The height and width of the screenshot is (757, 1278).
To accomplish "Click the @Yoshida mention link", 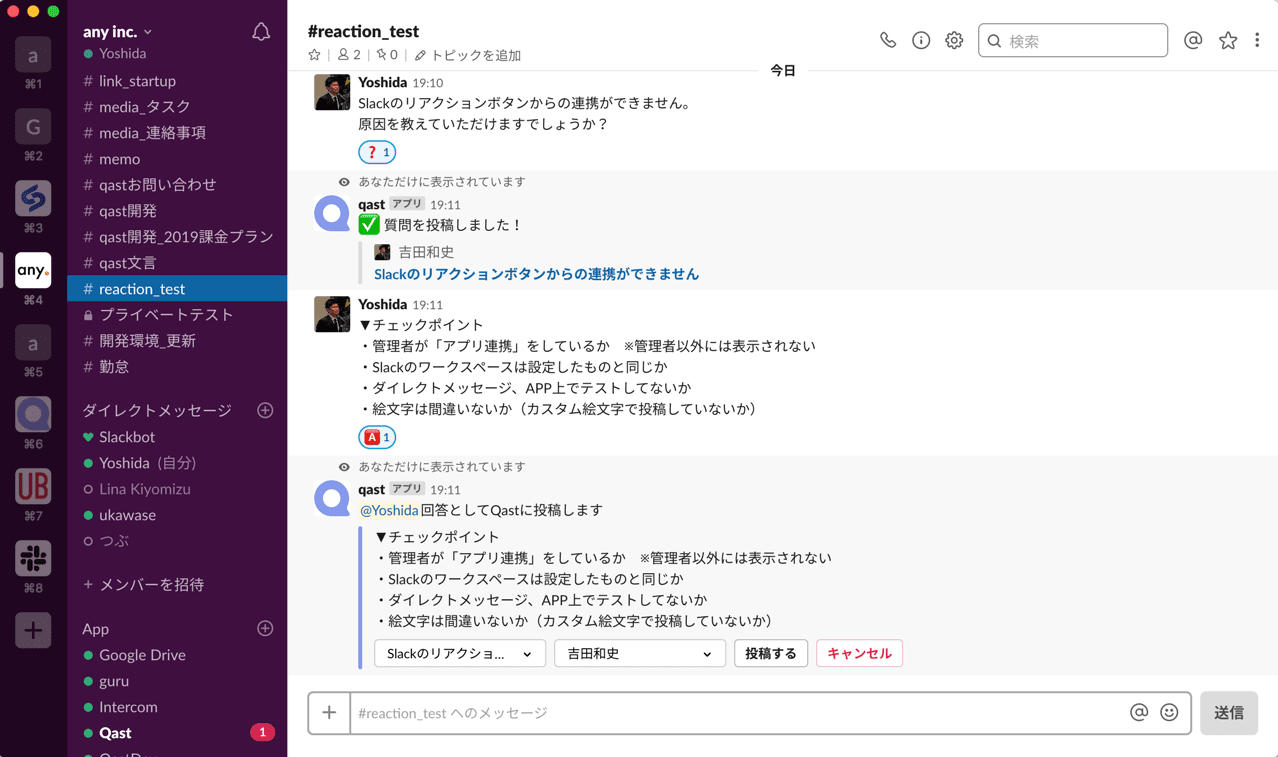I will coord(388,510).
